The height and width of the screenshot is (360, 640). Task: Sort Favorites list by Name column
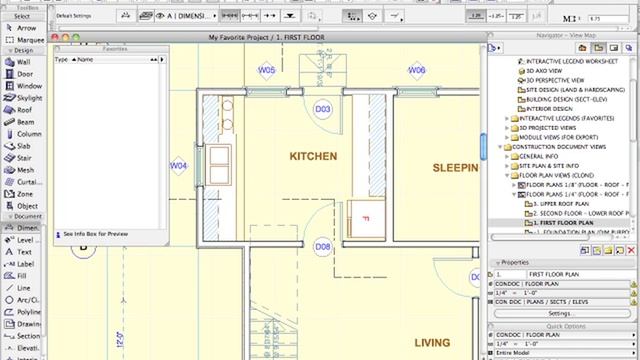(x=85, y=60)
